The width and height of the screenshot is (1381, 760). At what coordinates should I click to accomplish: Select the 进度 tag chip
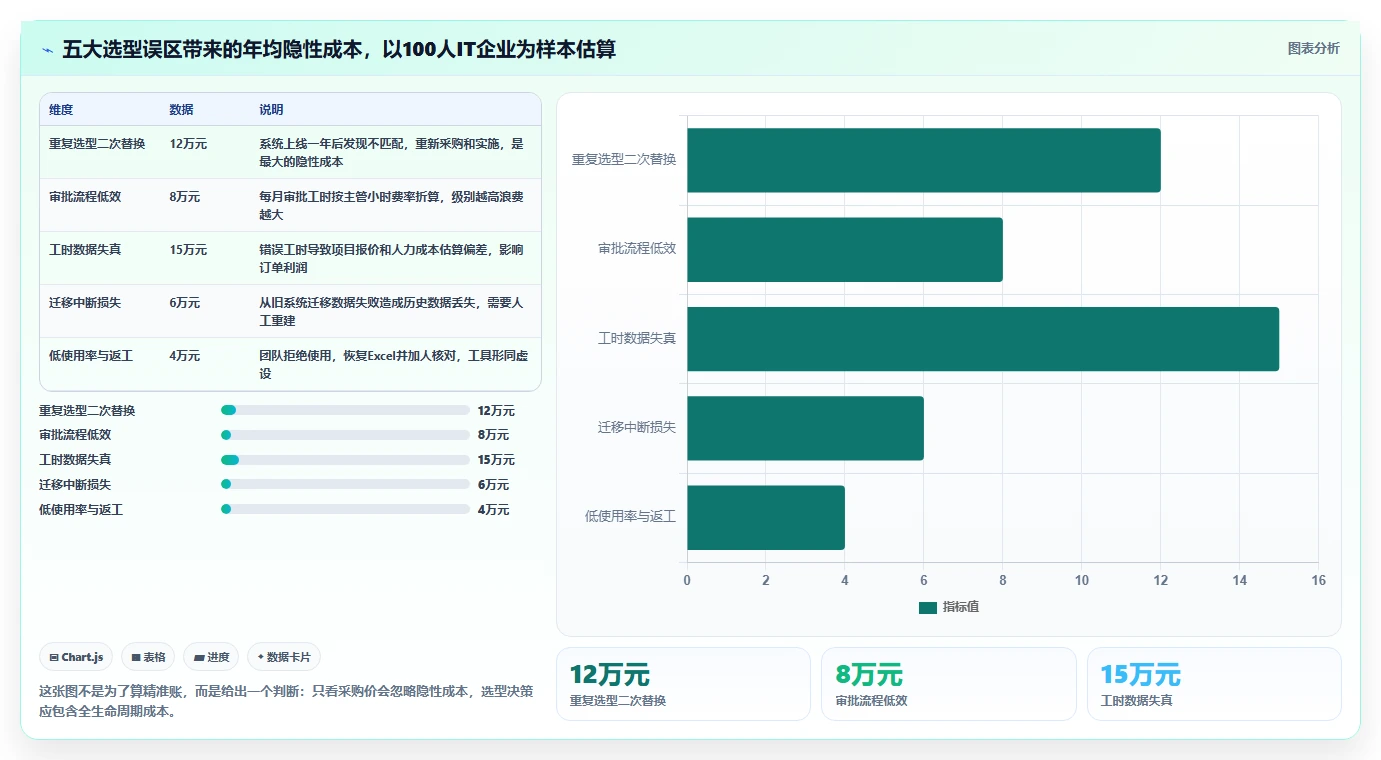(x=211, y=657)
